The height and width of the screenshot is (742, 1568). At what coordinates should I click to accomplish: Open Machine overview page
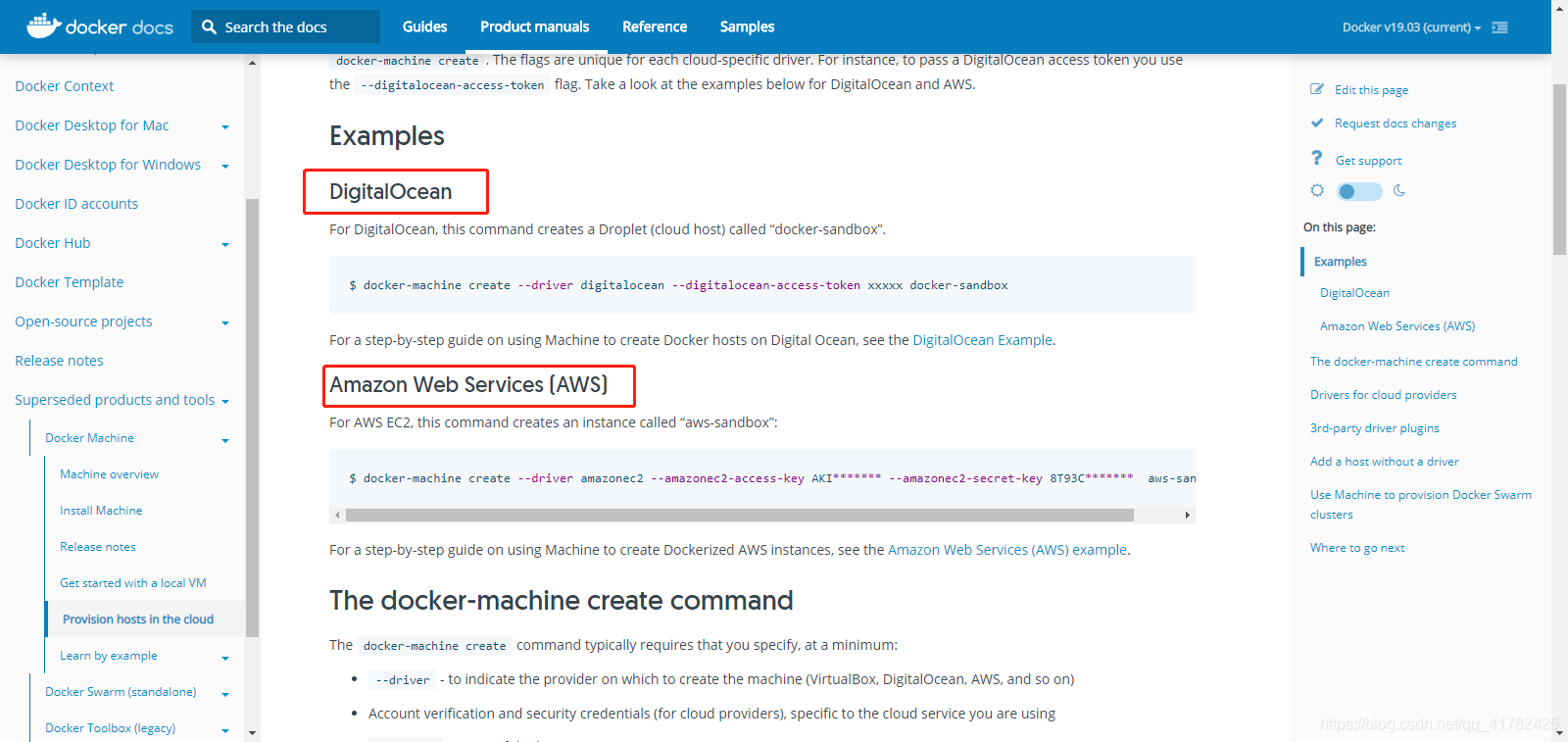[109, 474]
